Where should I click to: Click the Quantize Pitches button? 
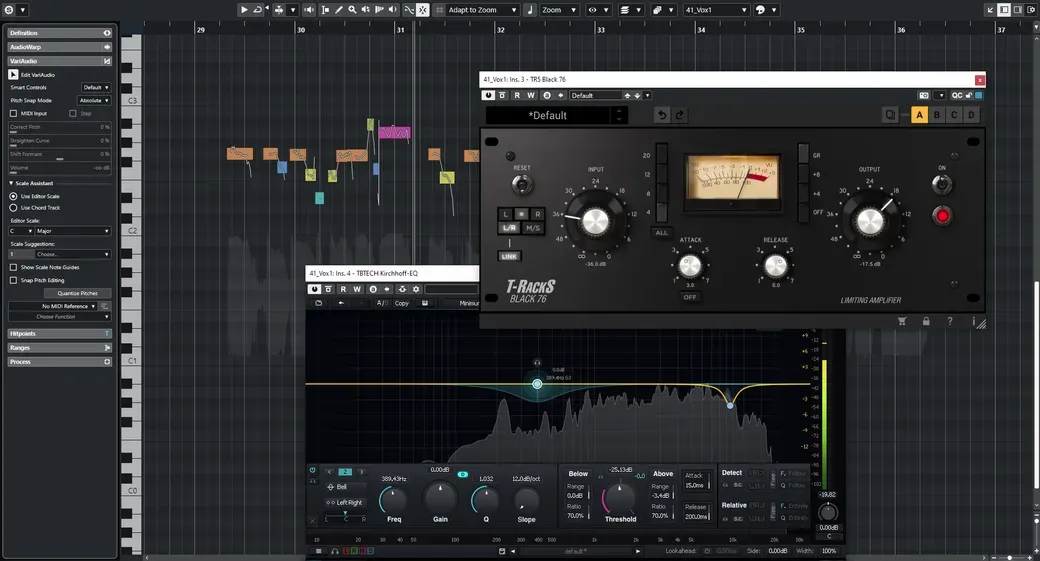[78, 293]
